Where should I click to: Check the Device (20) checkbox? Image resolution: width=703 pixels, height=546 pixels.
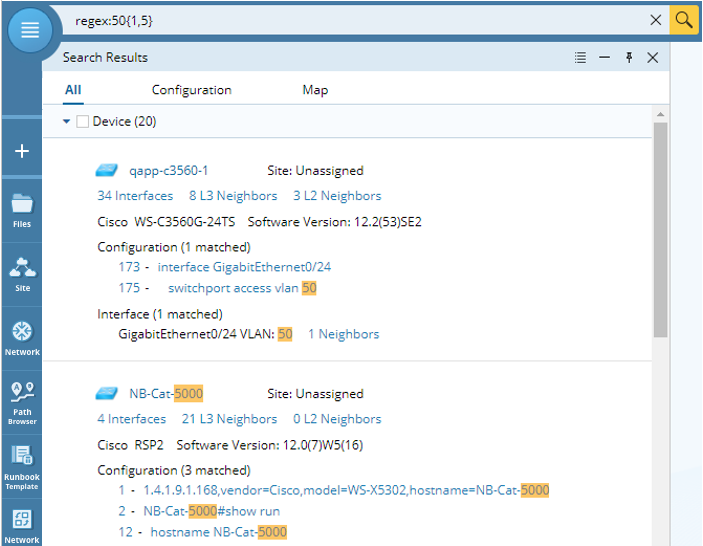click(83, 122)
